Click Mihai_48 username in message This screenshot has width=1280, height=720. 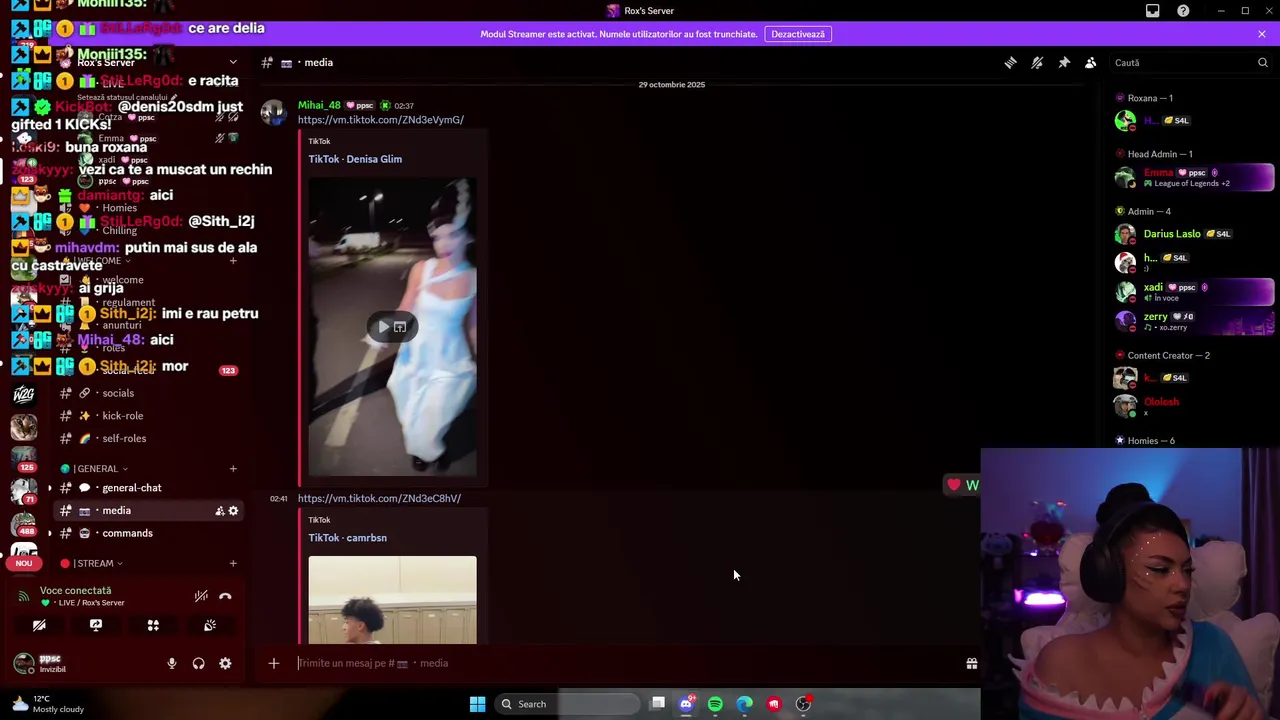tap(319, 105)
